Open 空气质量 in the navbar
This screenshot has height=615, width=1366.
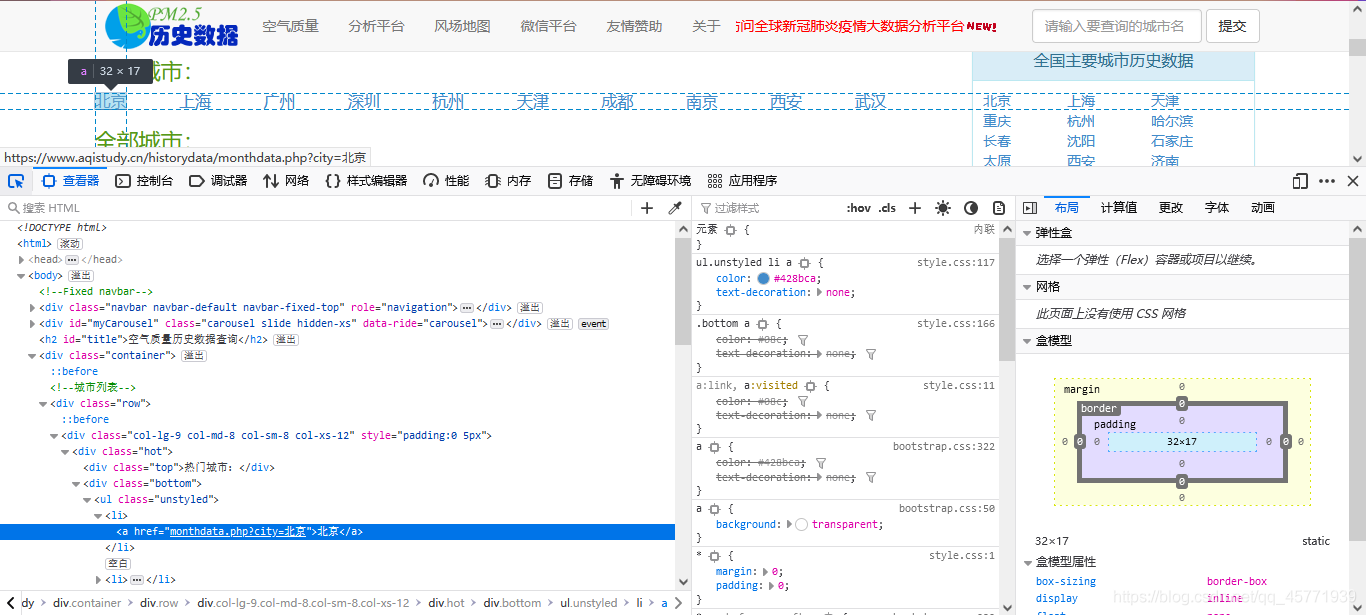[290, 26]
